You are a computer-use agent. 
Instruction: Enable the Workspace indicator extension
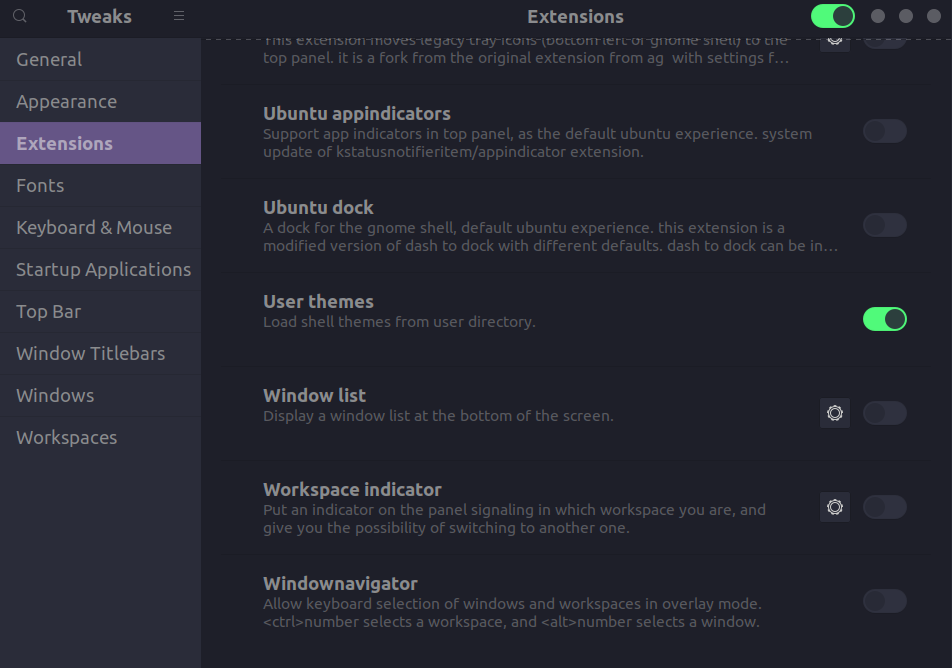(884, 506)
